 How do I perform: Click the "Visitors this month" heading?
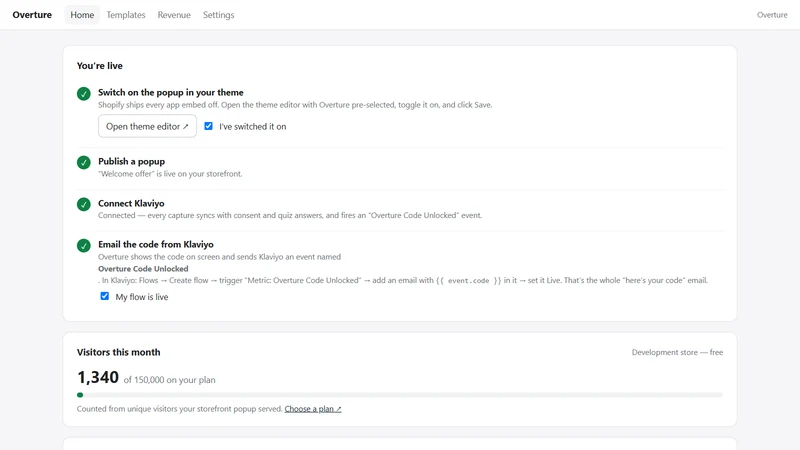click(x=118, y=352)
